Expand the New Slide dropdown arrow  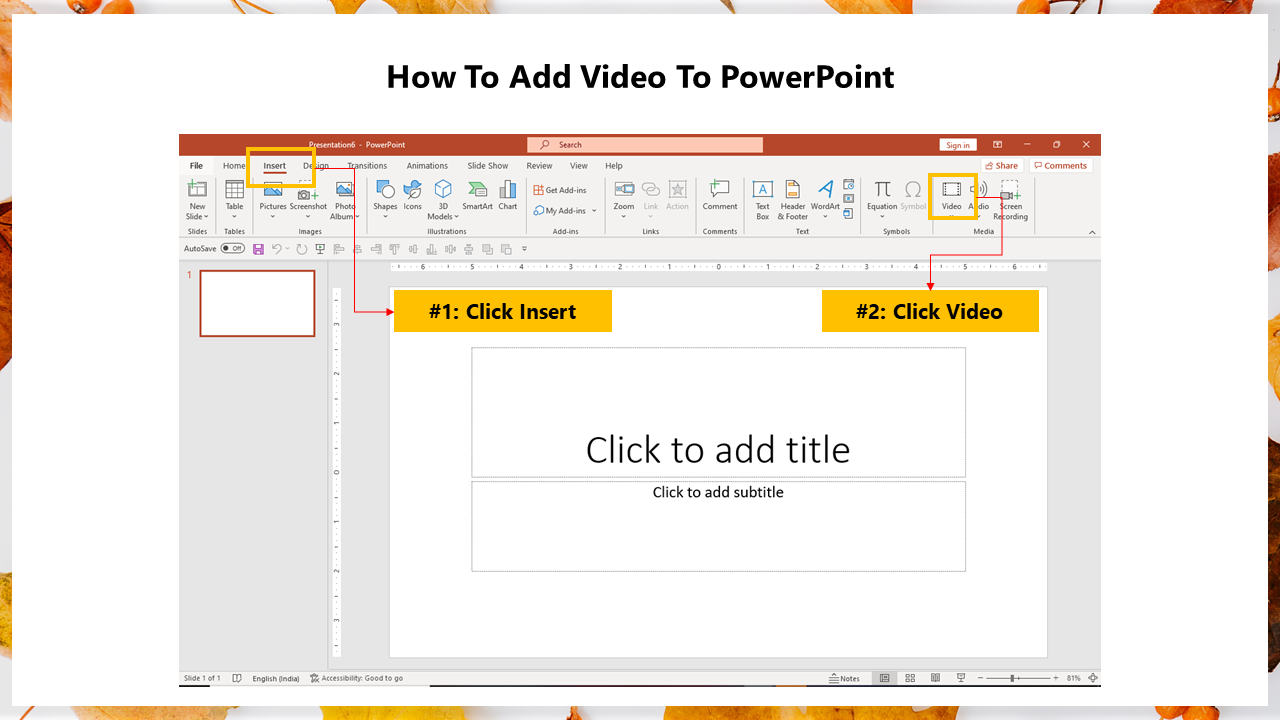pos(205,217)
